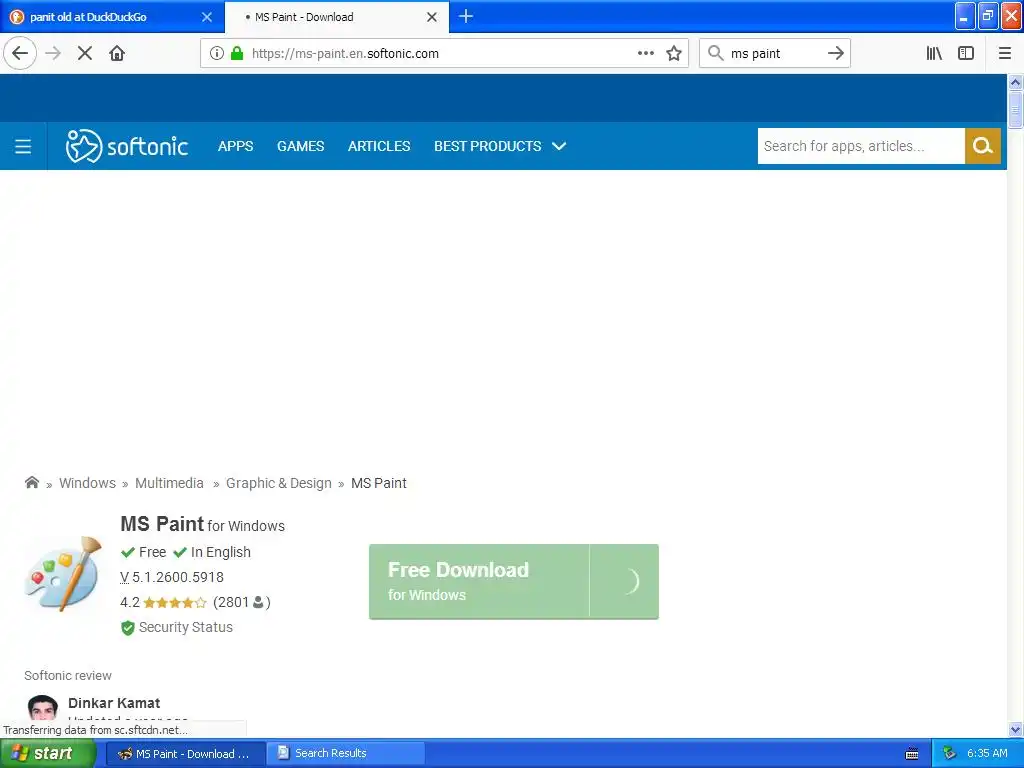Click the Security Status link

click(x=185, y=628)
